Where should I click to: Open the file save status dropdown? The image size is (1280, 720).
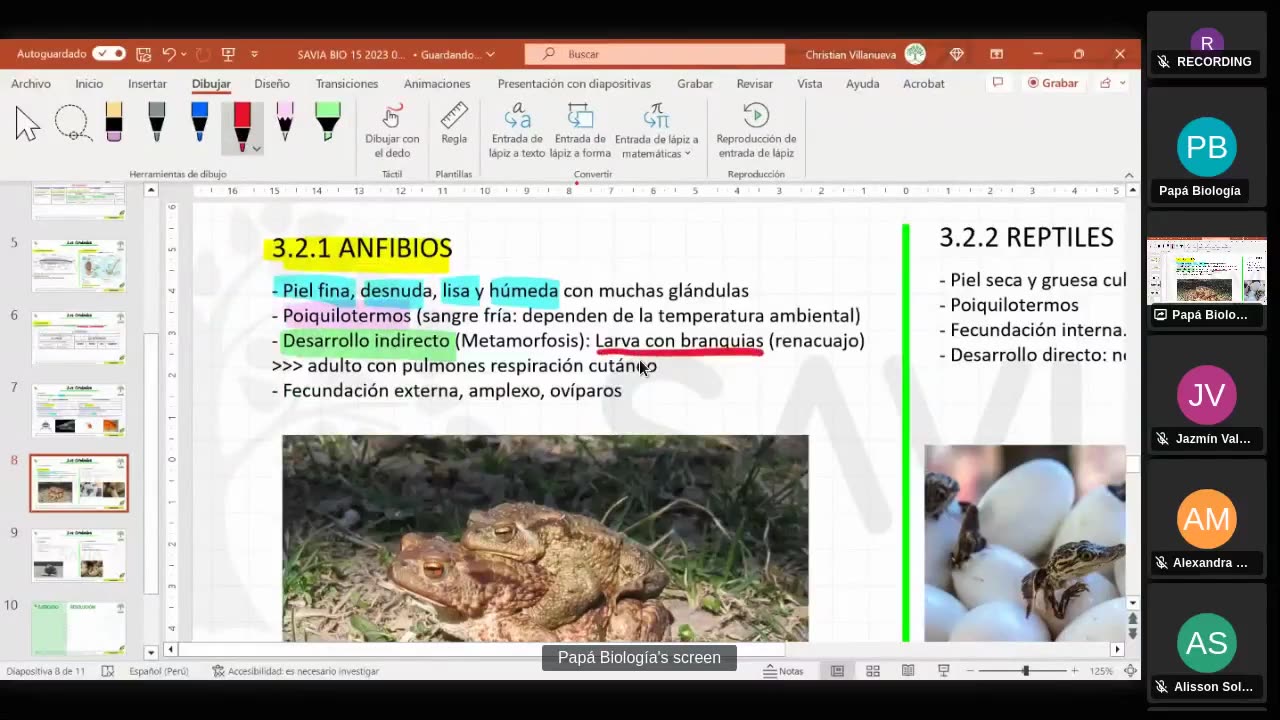490,54
